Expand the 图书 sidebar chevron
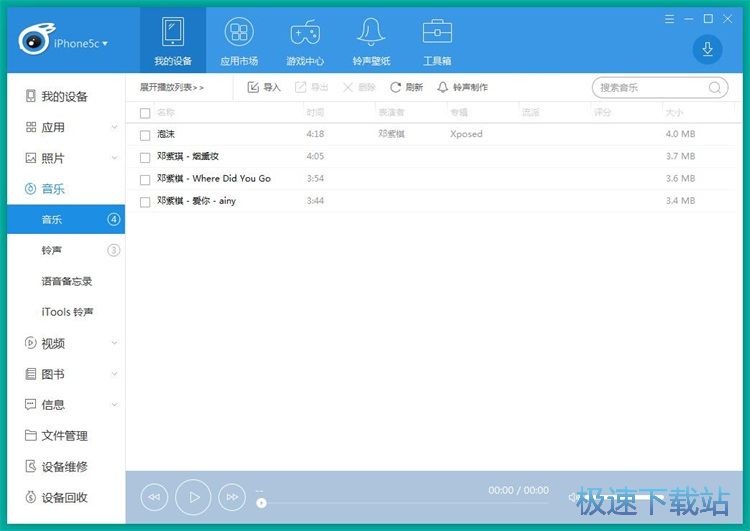750x531 pixels. 114,374
